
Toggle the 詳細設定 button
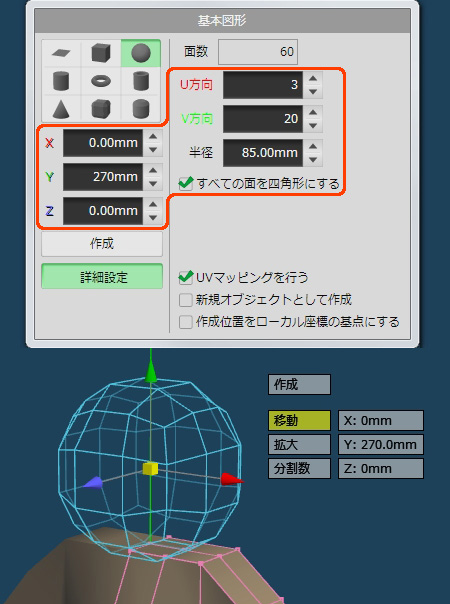[x=102, y=277]
